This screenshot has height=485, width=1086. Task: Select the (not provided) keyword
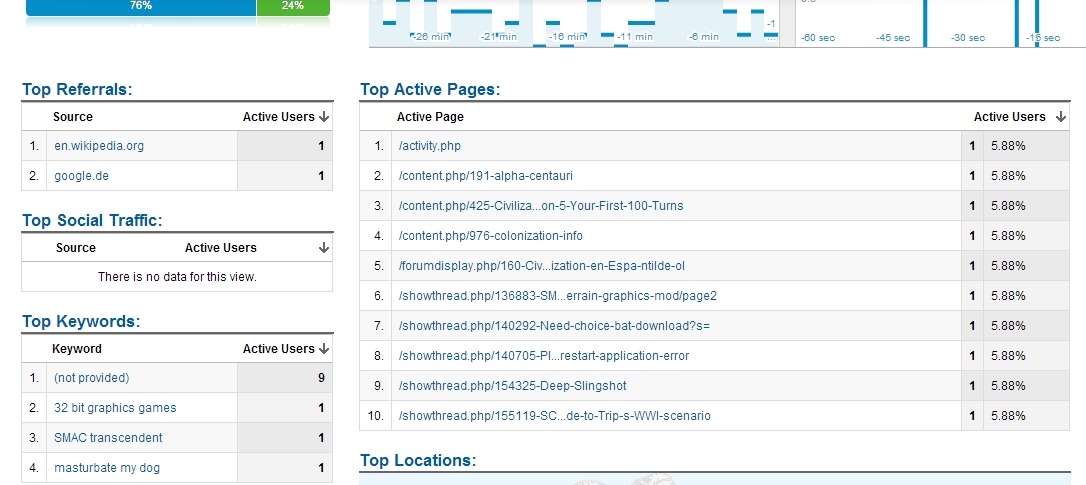(91, 378)
